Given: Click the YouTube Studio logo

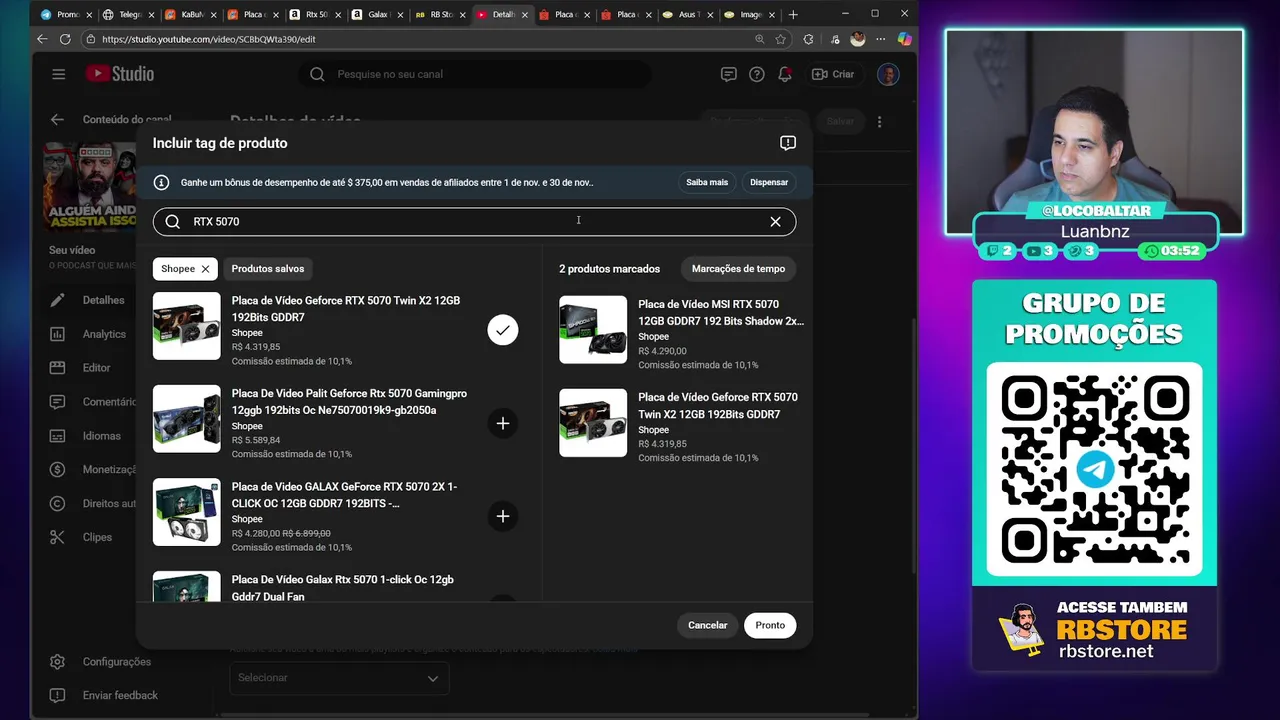Looking at the screenshot, I should tap(119, 74).
